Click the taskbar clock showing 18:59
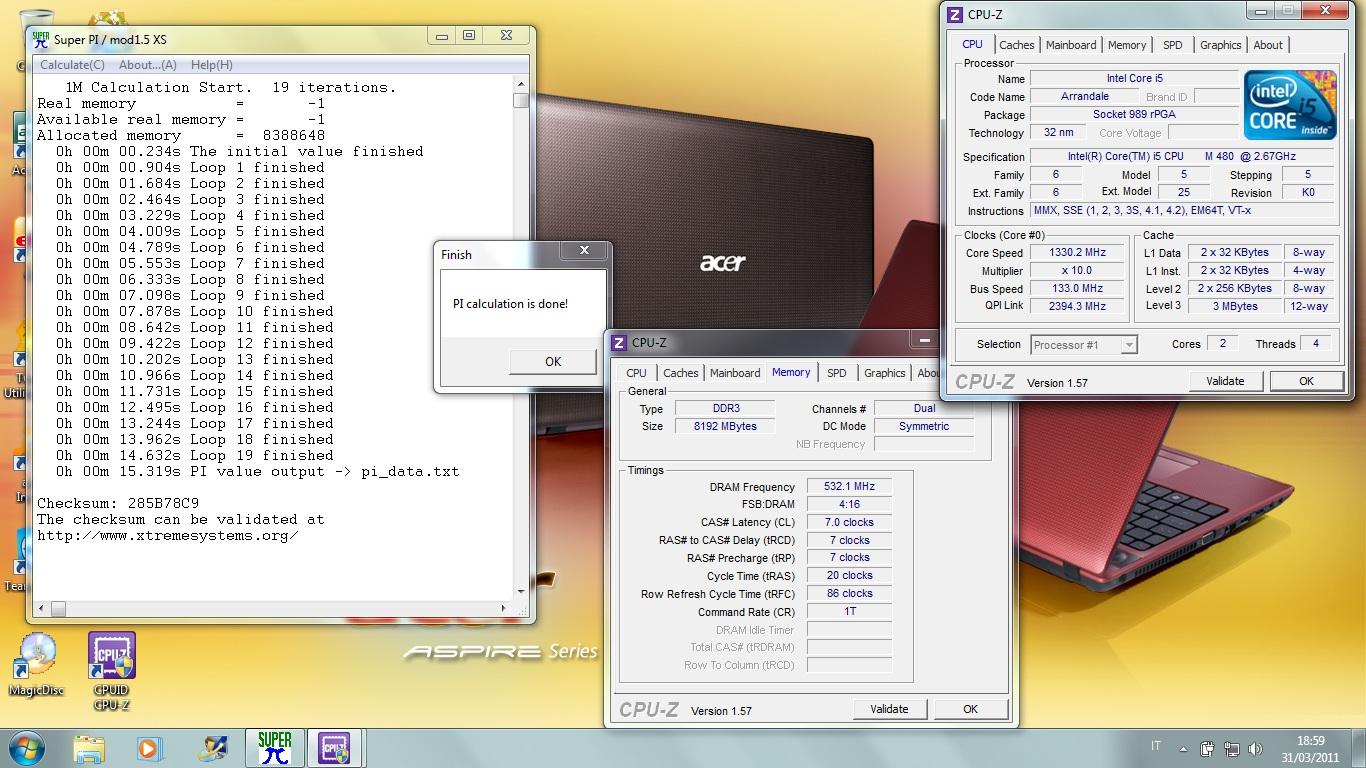The width and height of the screenshot is (1366, 768). coord(1310,748)
